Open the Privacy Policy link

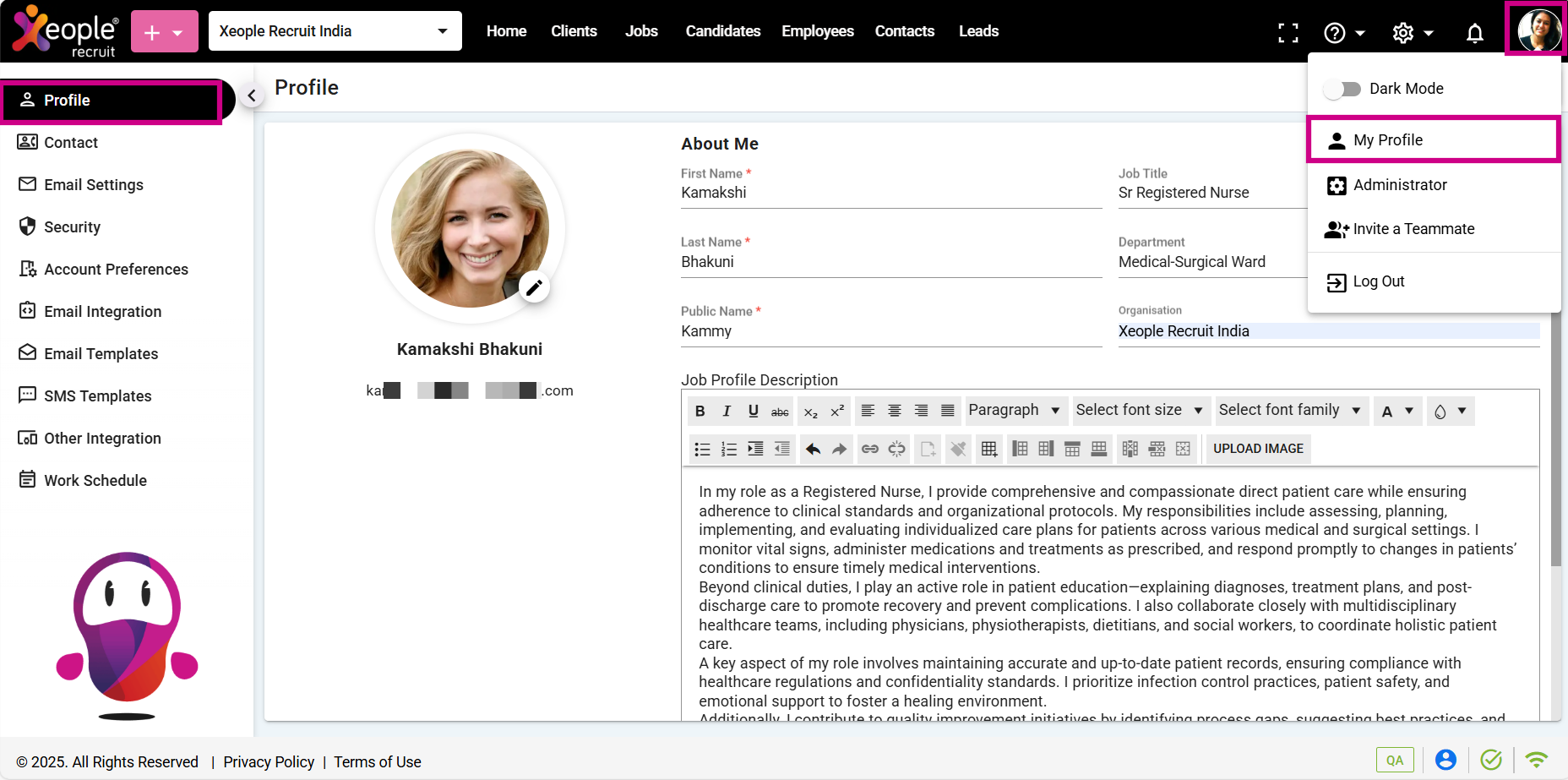(269, 762)
